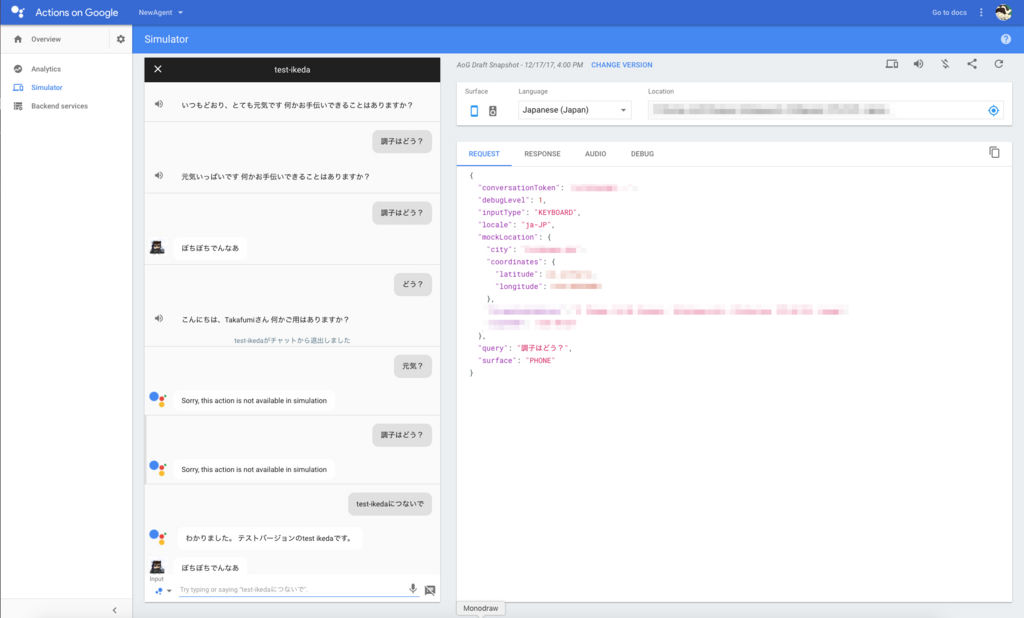
Task: Click the わかりました。テストバージョン response text
Action: click(x=269, y=538)
